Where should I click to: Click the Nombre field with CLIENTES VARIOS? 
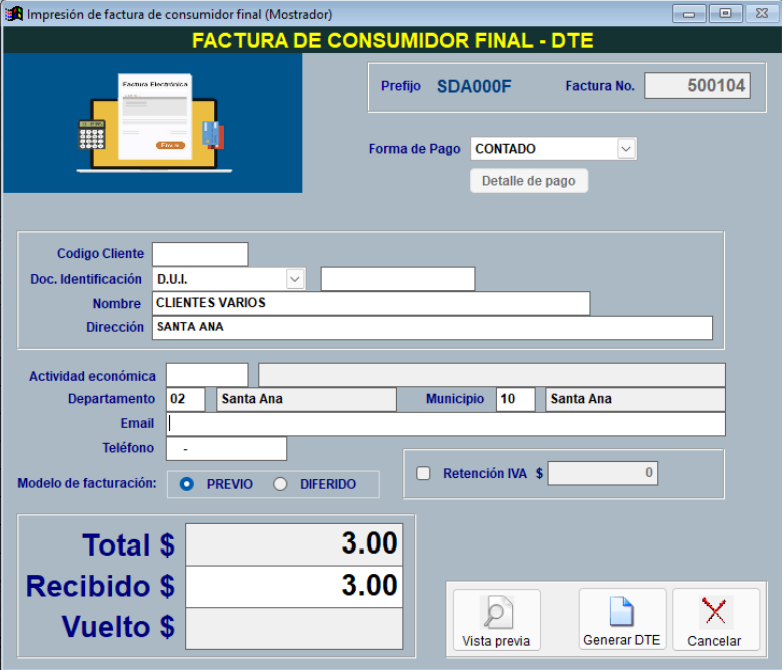pyautogui.click(x=370, y=303)
